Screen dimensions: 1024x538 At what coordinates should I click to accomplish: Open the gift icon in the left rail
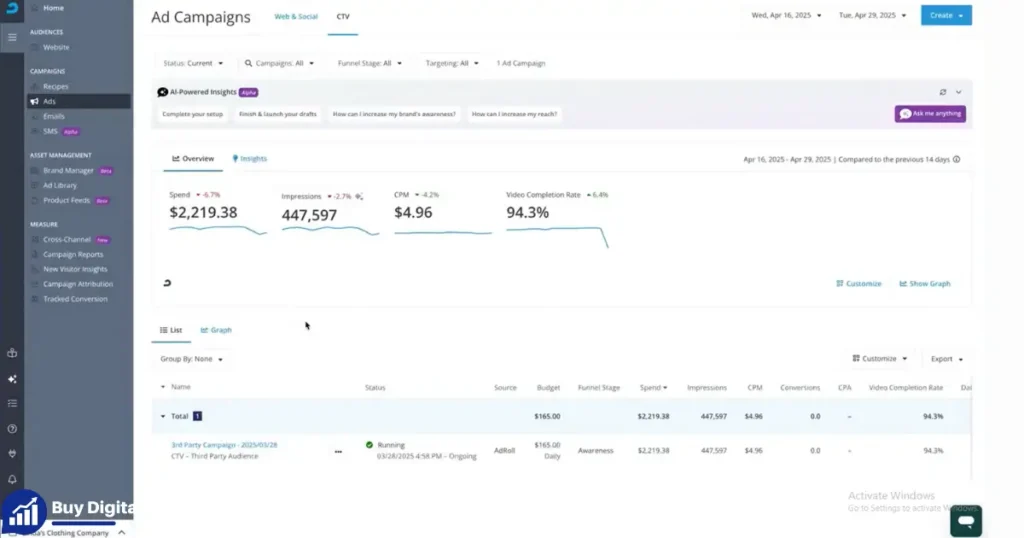click(12, 353)
